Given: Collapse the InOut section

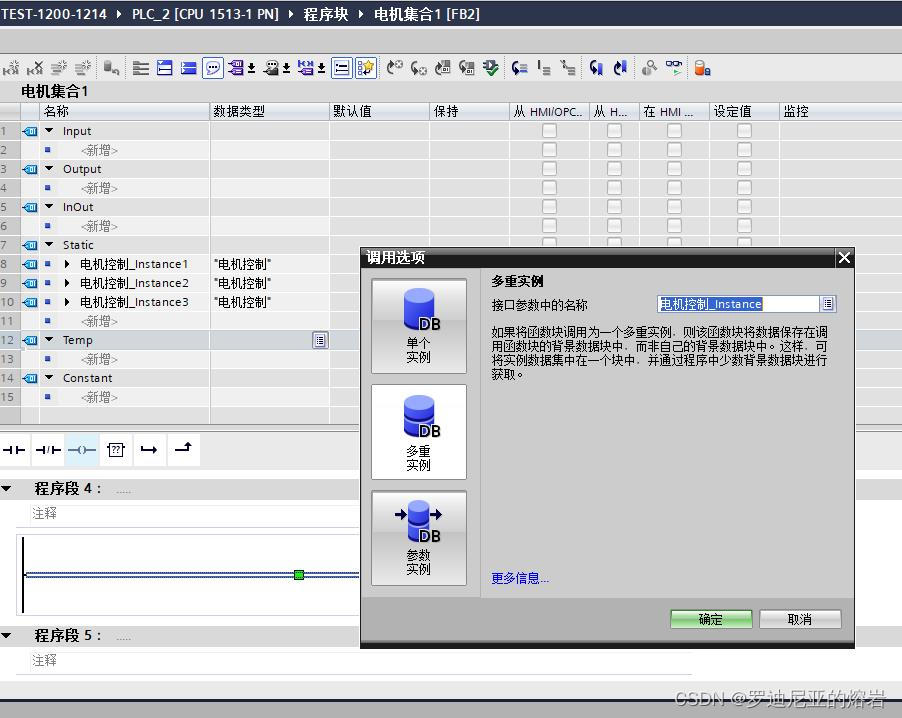Looking at the screenshot, I should (x=49, y=207).
